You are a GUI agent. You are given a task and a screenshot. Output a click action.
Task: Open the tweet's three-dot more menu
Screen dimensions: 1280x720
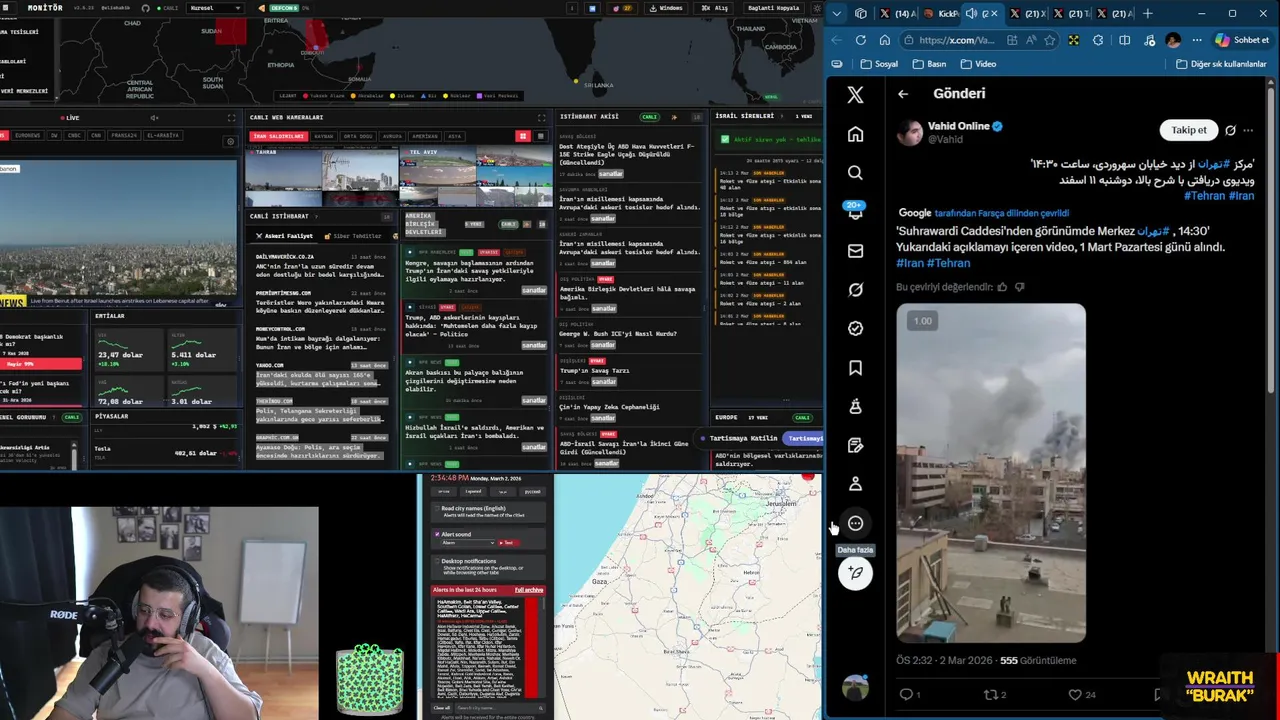click(x=1248, y=130)
